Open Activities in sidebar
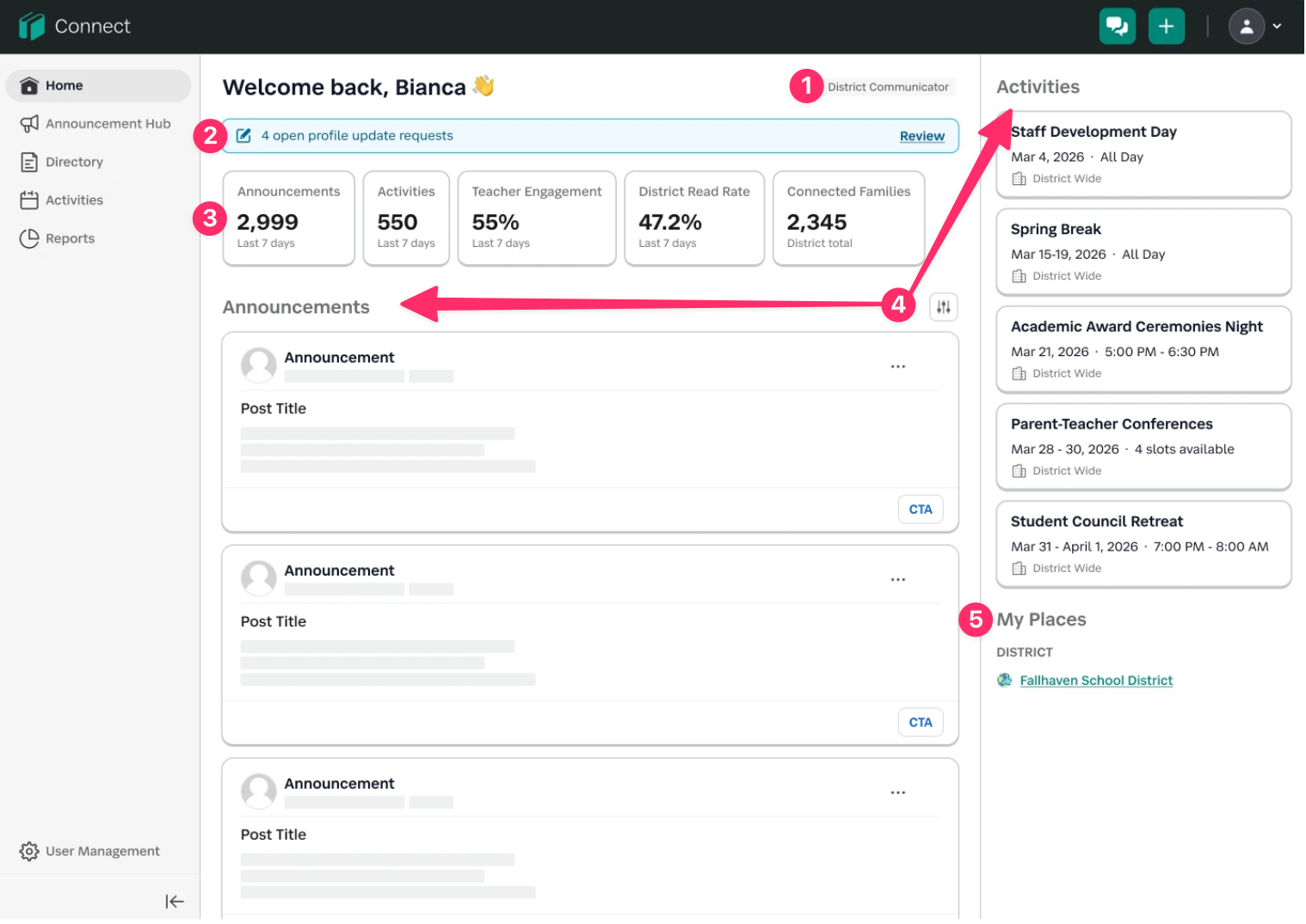The height and width of the screenshot is (924, 1306). click(x=99, y=200)
